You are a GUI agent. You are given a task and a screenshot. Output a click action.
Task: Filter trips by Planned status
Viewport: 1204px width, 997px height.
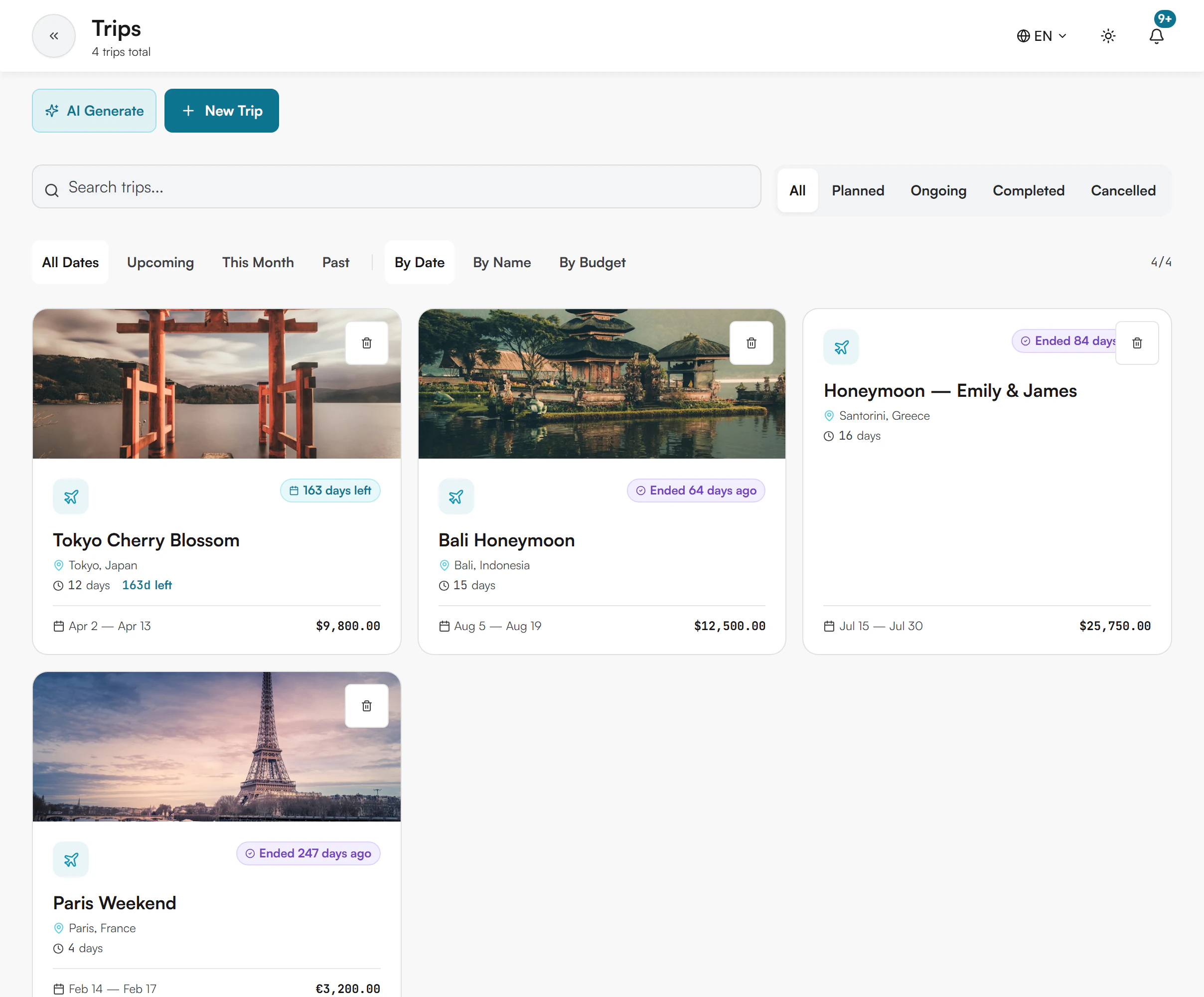(858, 190)
